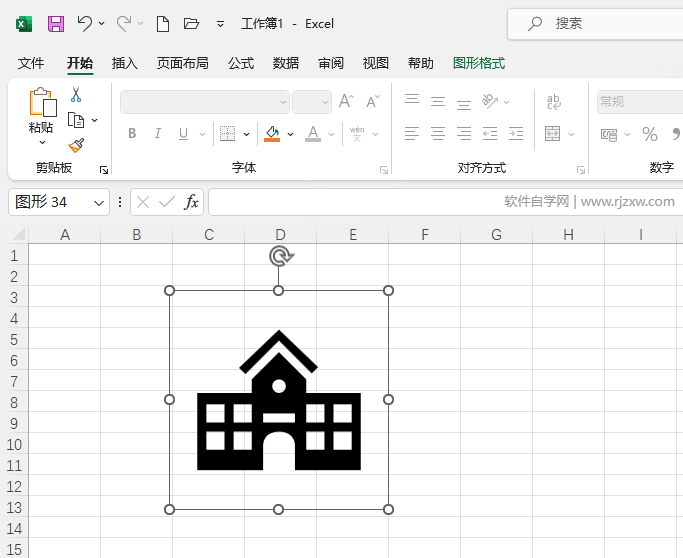Click Decrease Indent icon
Screen dimensions: 683x558
(x=490, y=134)
